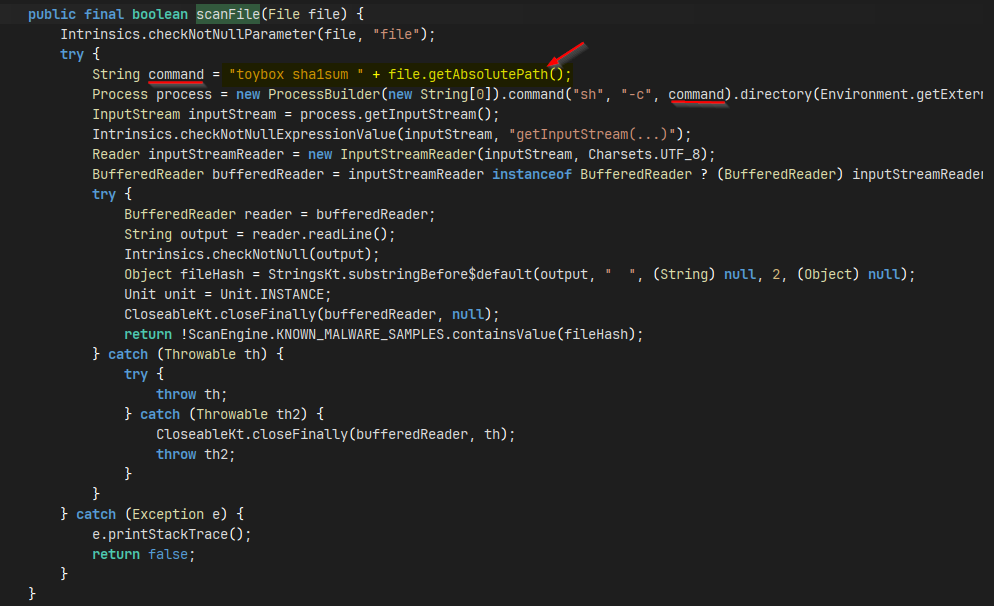Click "getInputStream(...)" string literal

(x=592, y=134)
